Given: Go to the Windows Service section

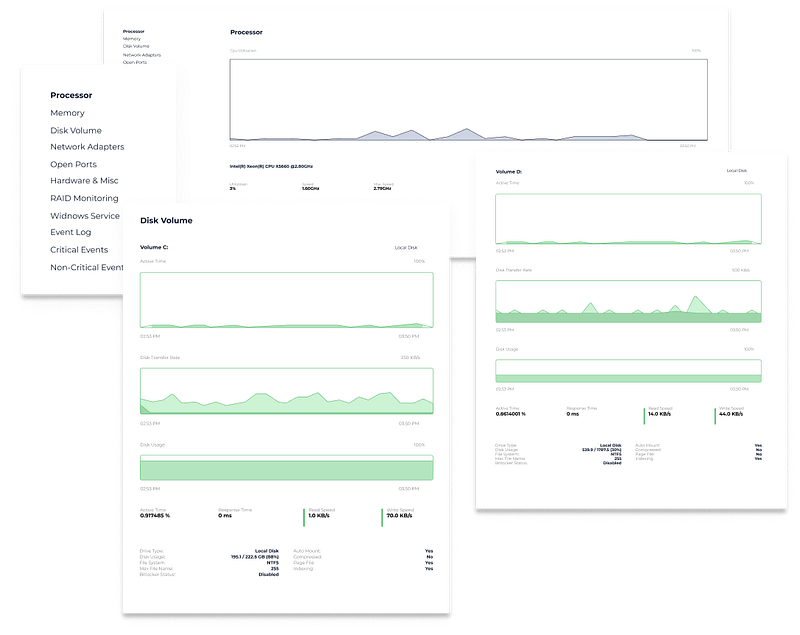Looking at the screenshot, I should coord(87,214).
